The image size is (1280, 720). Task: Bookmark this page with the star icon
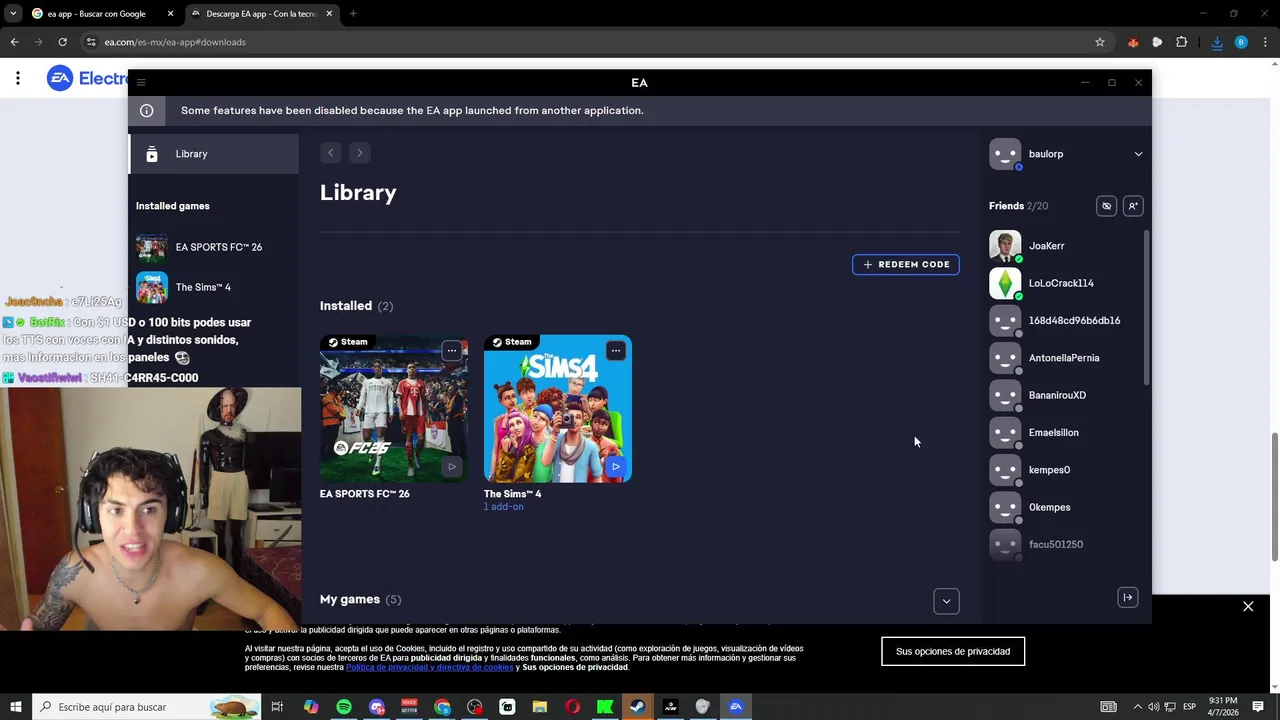point(1100,42)
